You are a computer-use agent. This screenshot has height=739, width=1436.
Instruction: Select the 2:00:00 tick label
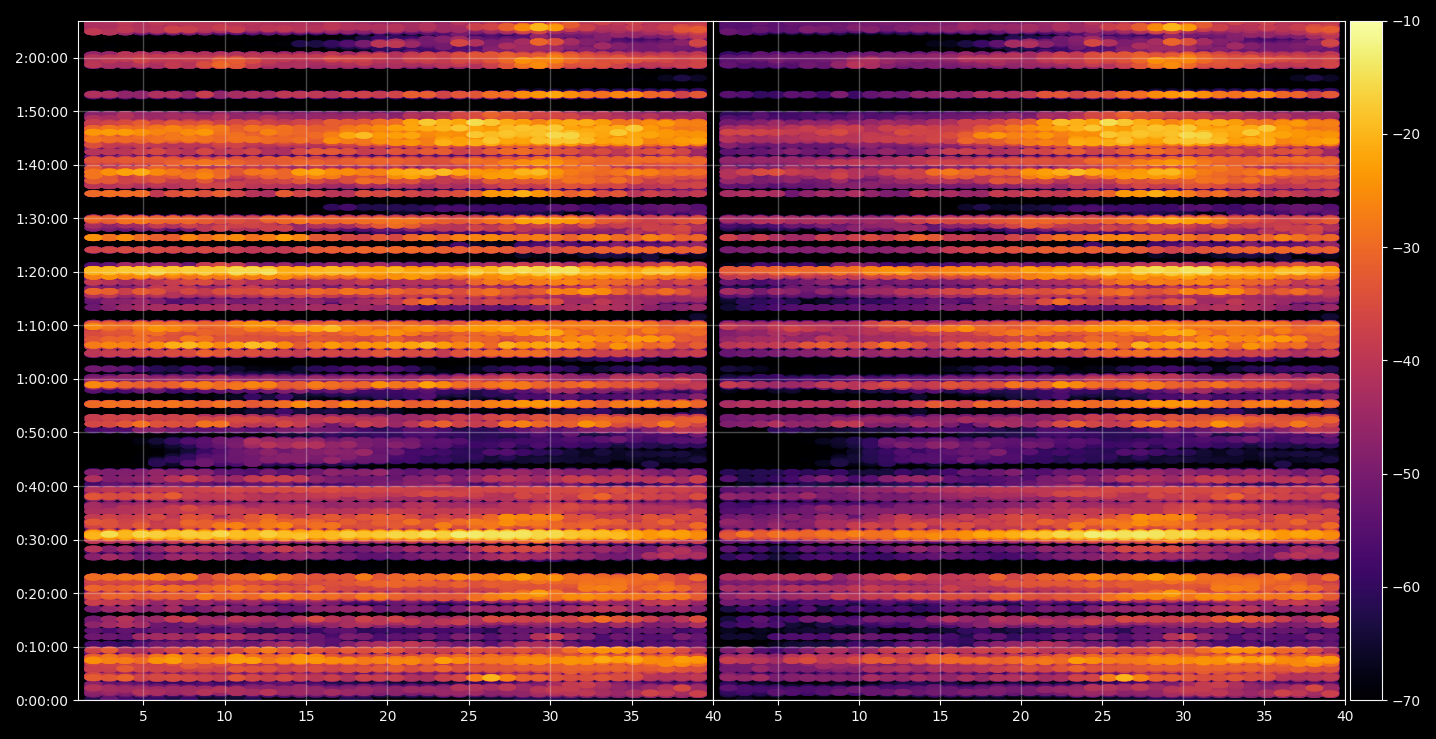coord(42,58)
